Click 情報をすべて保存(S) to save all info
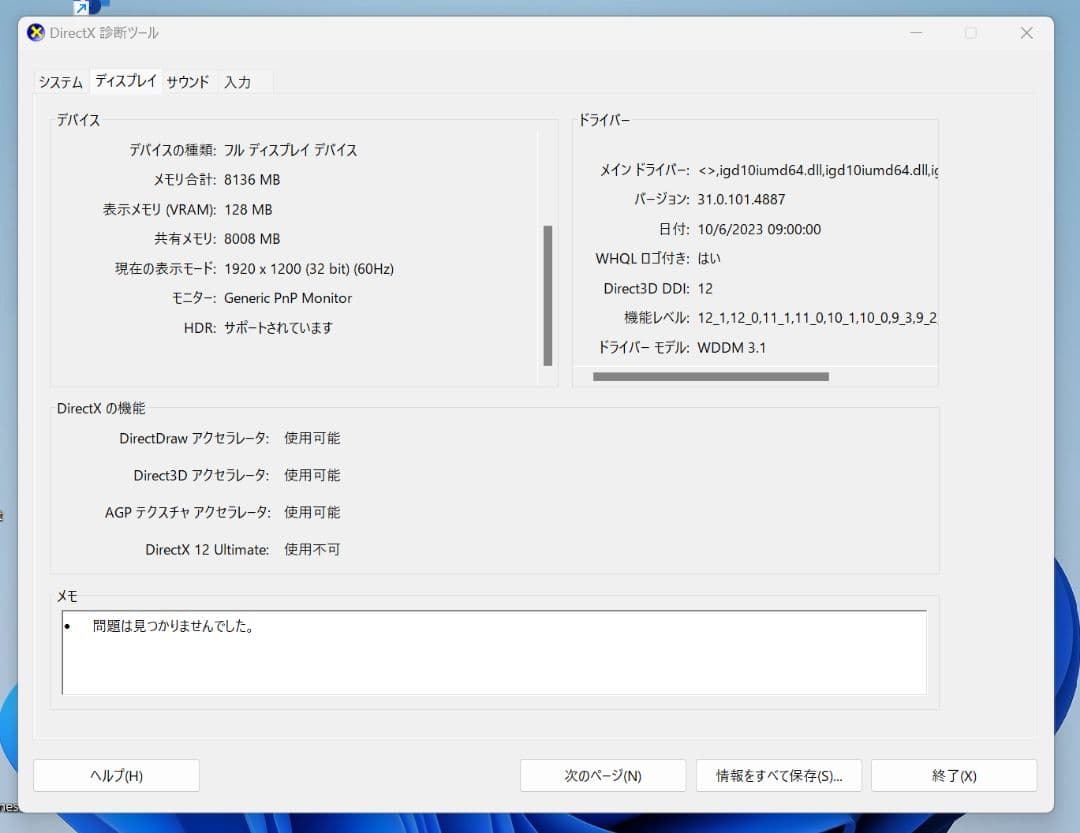1080x833 pixels. coord(779,775)
